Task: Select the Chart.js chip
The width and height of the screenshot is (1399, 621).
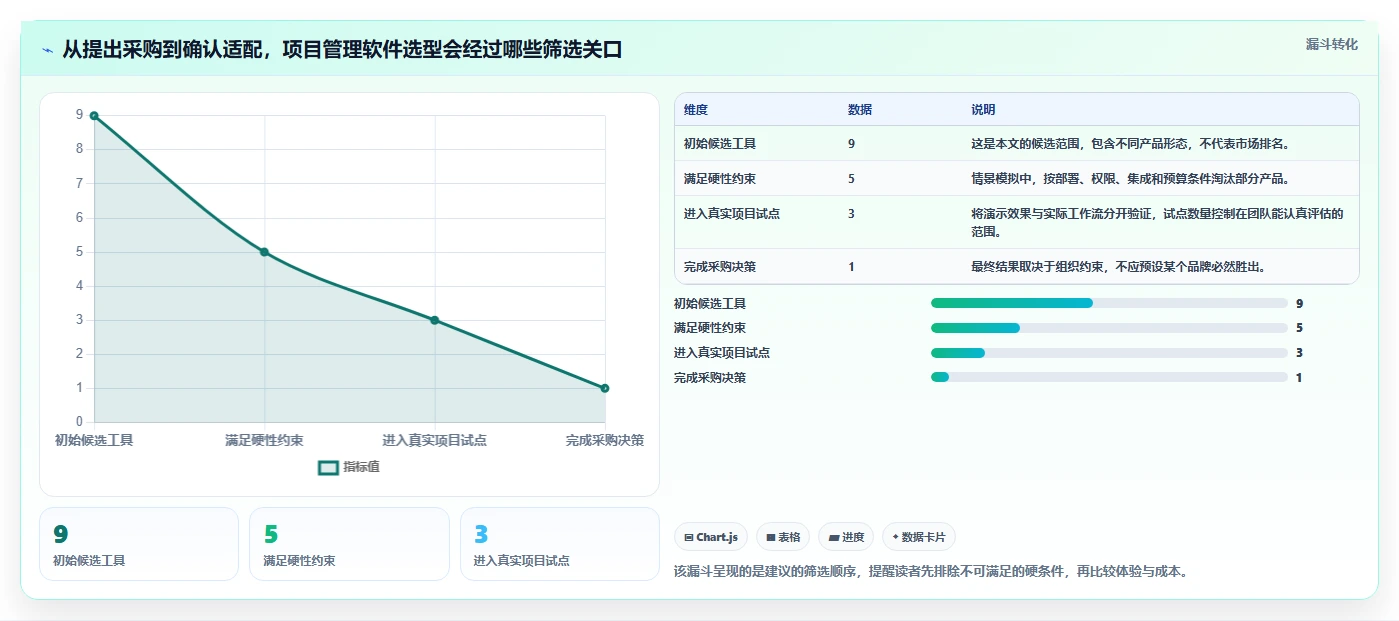Action: [711, 537]
